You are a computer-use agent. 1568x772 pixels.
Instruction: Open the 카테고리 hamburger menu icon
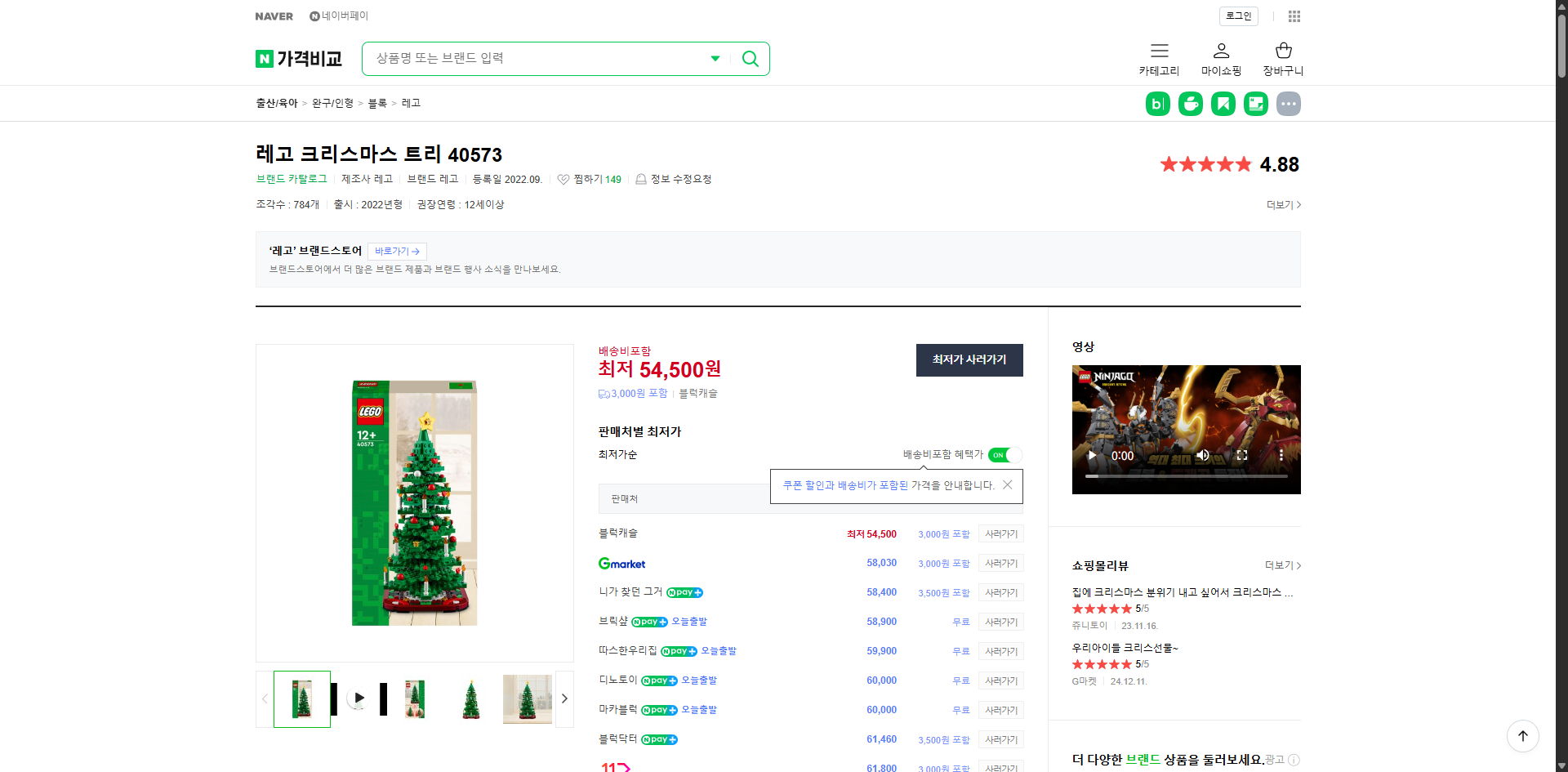click(1159, 51)
